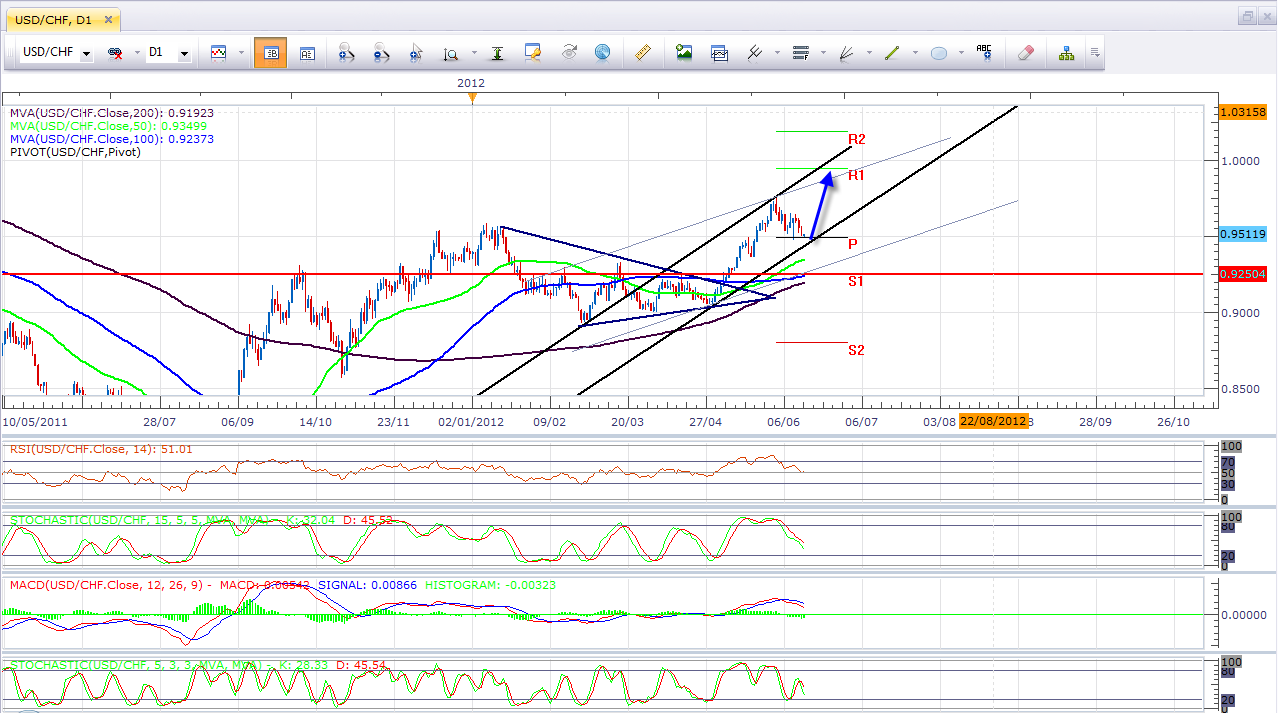Click the R2 pivot resistance label
The width and height of the screenshot is (1278, 713).
(x=857, y=139)
